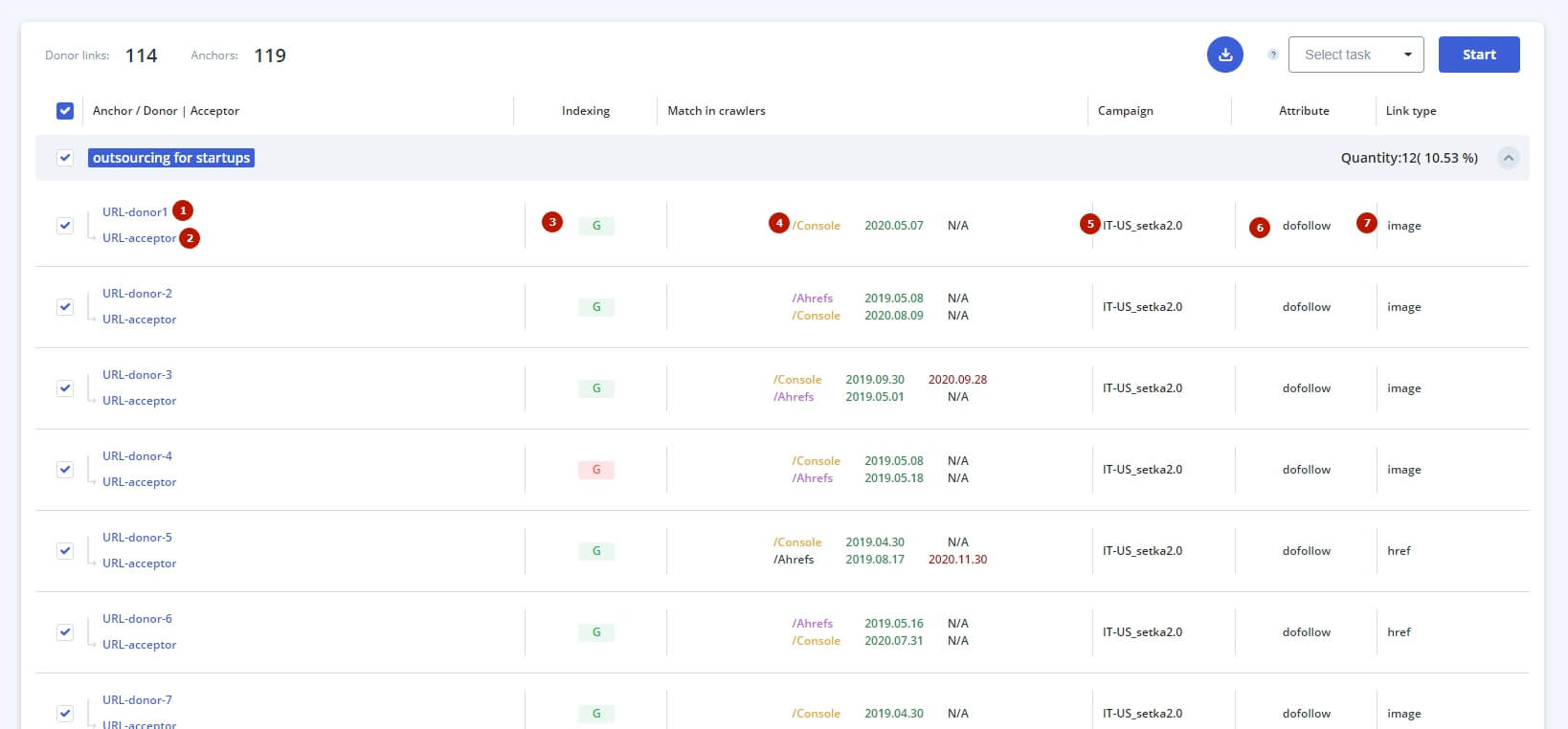Collapse the outsourcing for startups group
Viewport: 1568px width, 729px height.
tap(1508, 158)
